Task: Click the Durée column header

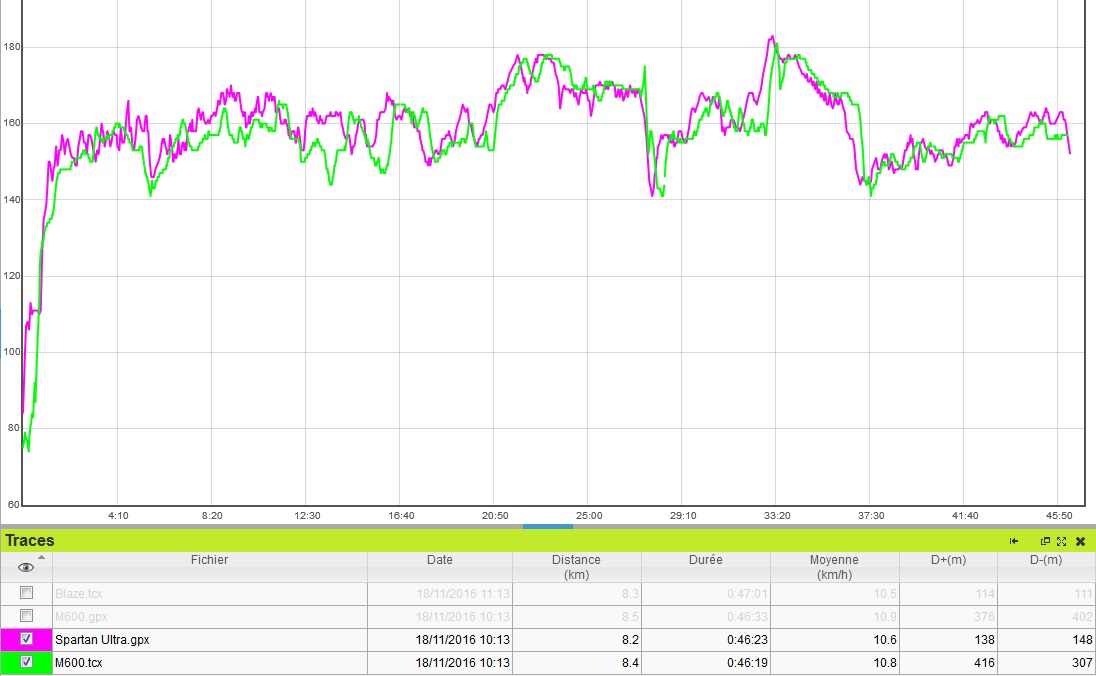Action: (704, 560)
